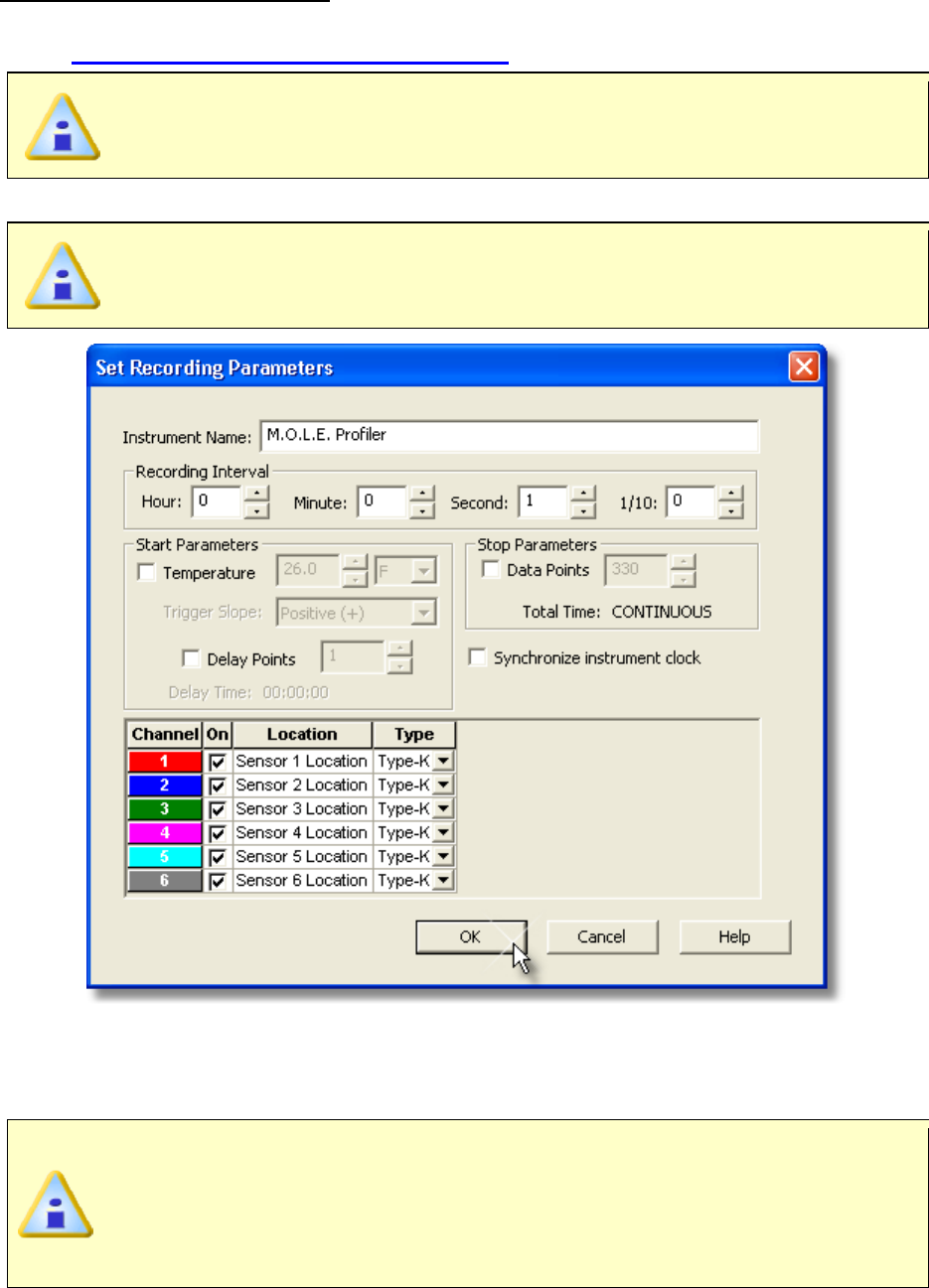Edit the Sensor 3 Location cell
The width and height of the screenshot is (929, 1288).
tap(302, 809)
